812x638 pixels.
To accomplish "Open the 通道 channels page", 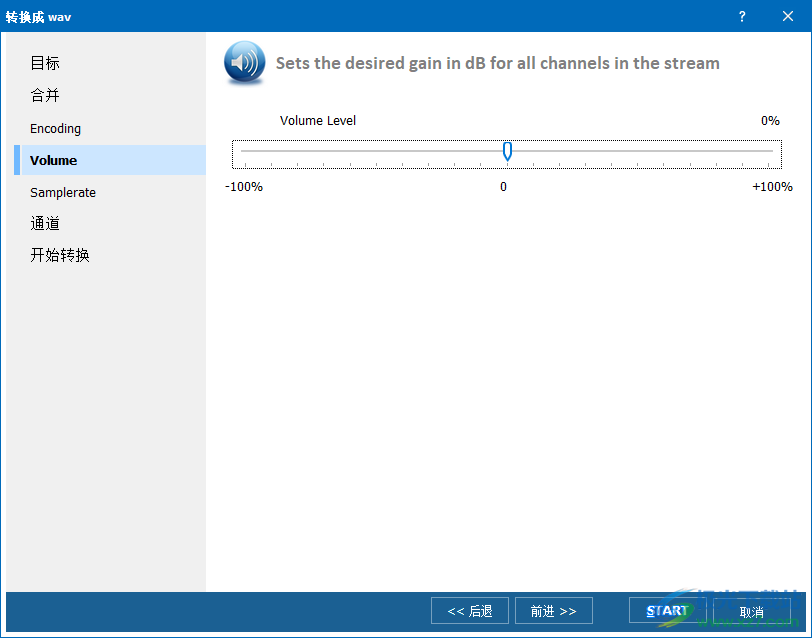I will [x=45, y=224].
